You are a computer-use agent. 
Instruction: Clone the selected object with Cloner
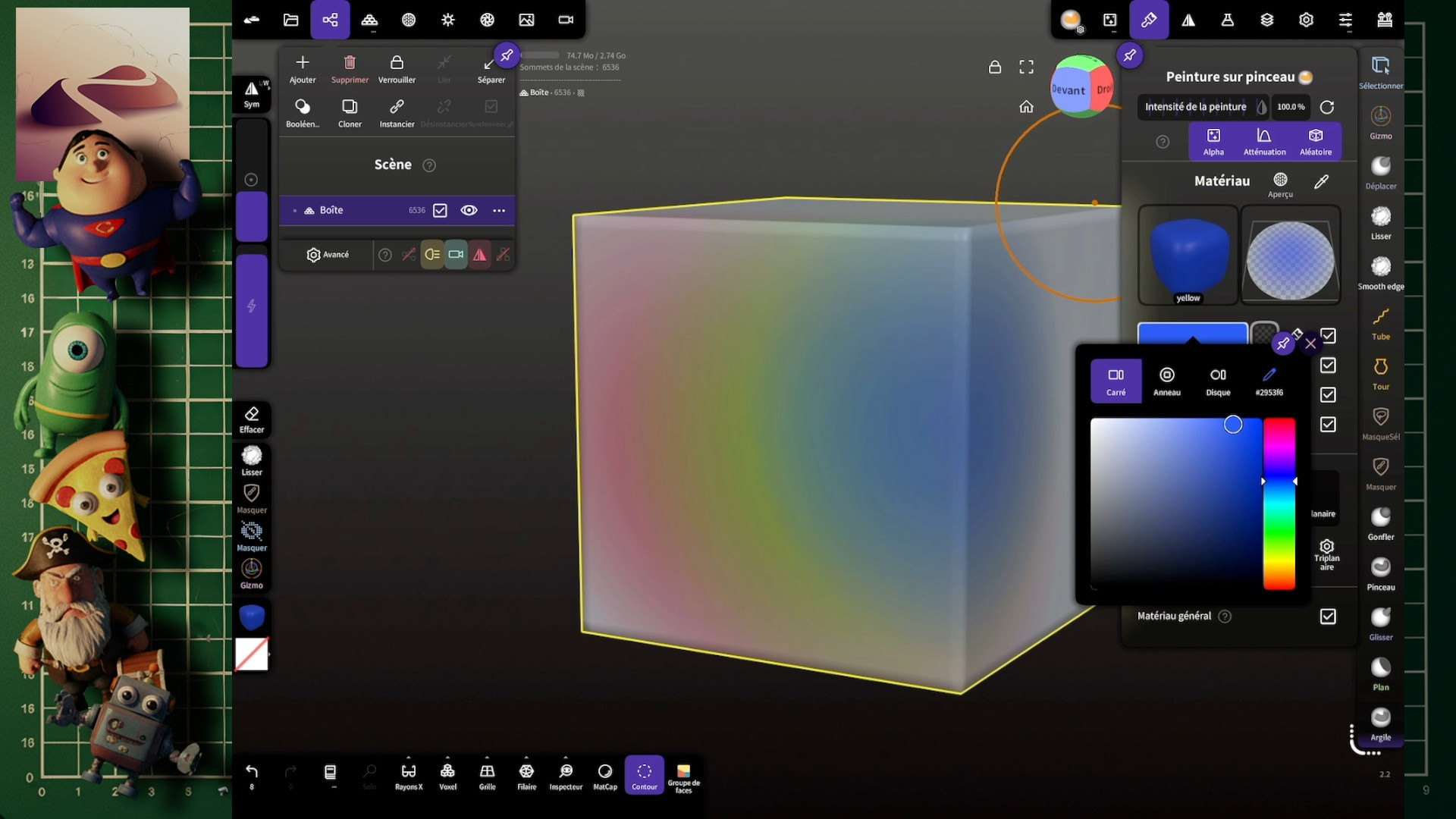click(350, 111)
